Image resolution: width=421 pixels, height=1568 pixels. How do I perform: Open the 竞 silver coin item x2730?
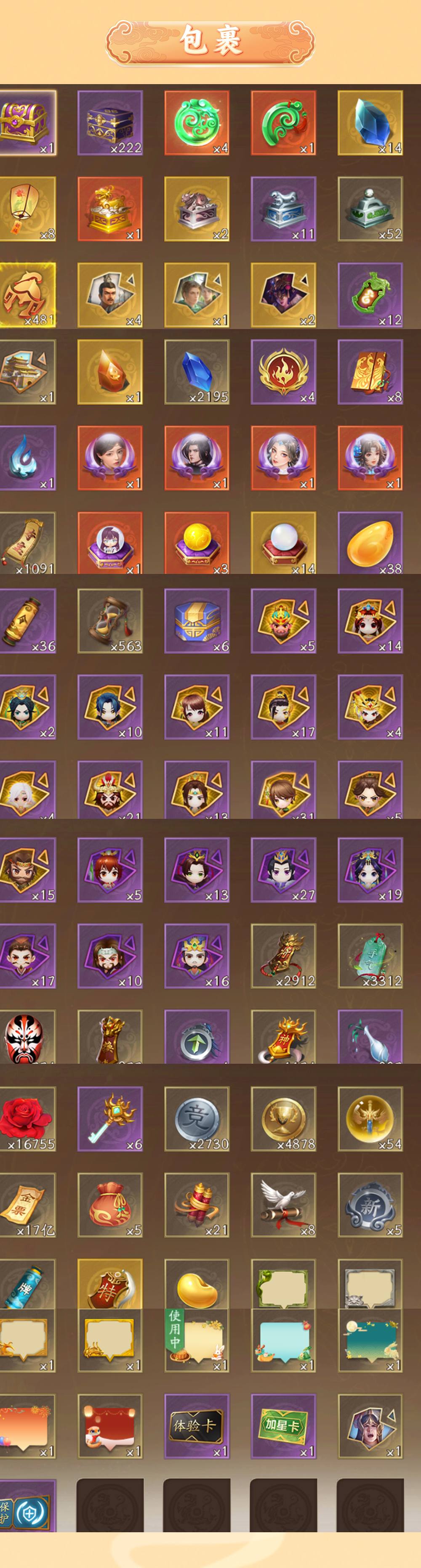(197, 1119)
